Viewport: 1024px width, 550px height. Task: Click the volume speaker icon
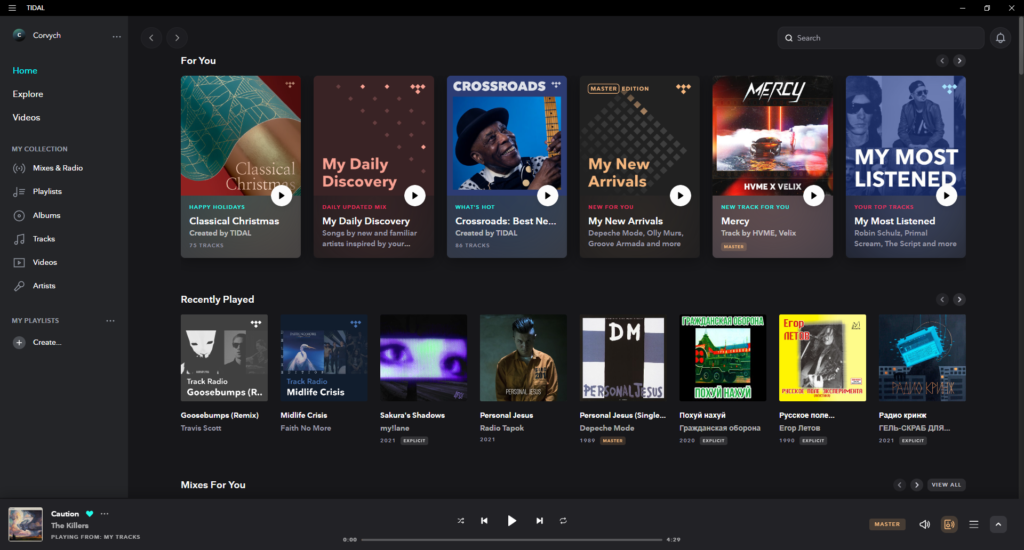[924, 524]
